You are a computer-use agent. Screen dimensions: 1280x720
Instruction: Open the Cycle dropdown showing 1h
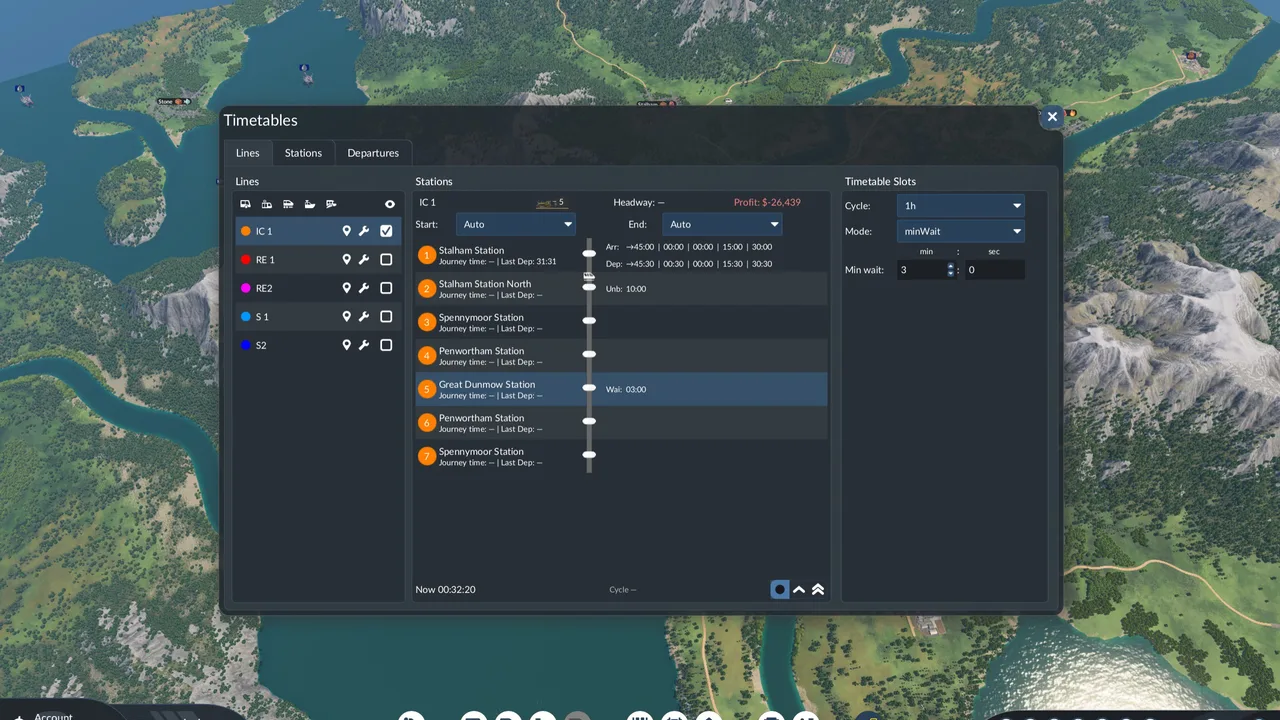tap(961, 206)
